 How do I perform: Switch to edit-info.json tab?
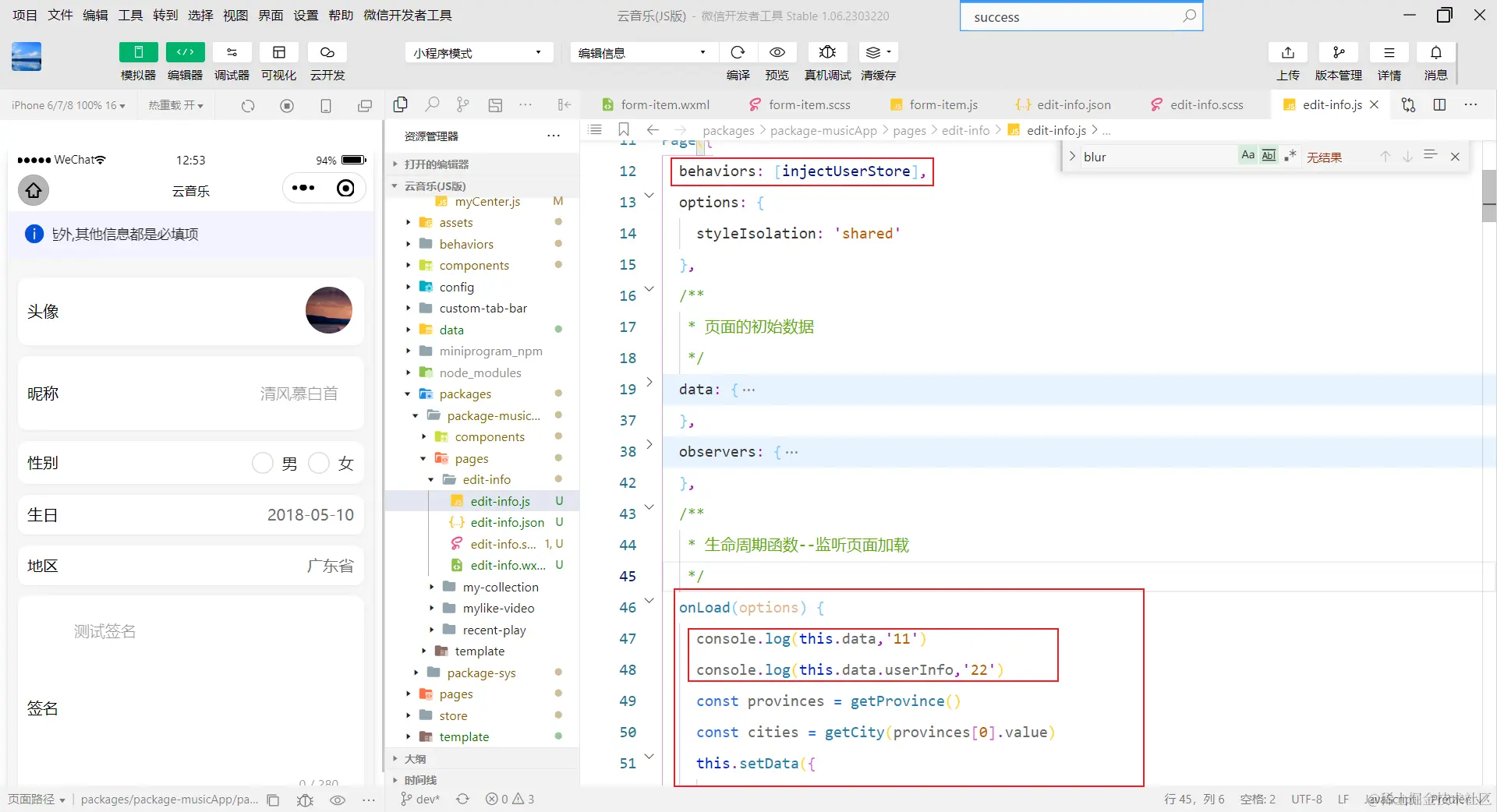point(1063,104)
